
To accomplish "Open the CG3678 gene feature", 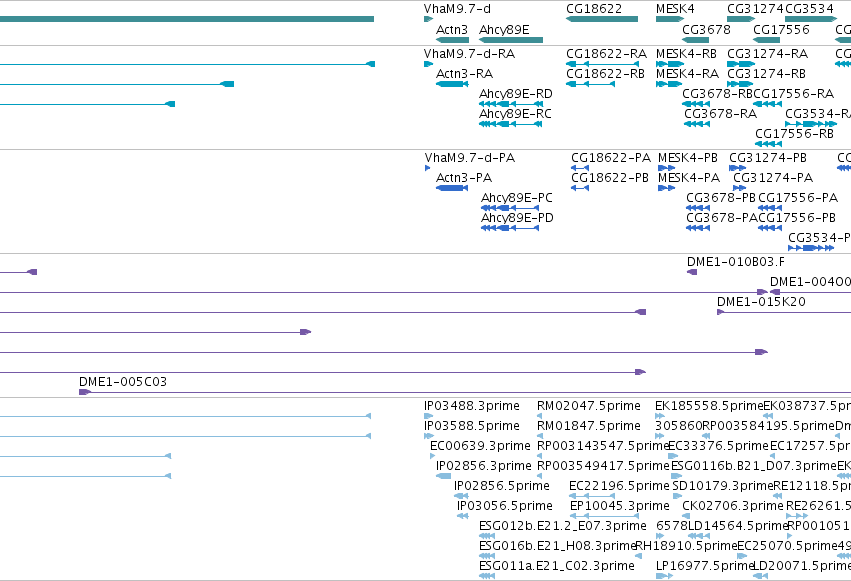I will tap(696, 40).
